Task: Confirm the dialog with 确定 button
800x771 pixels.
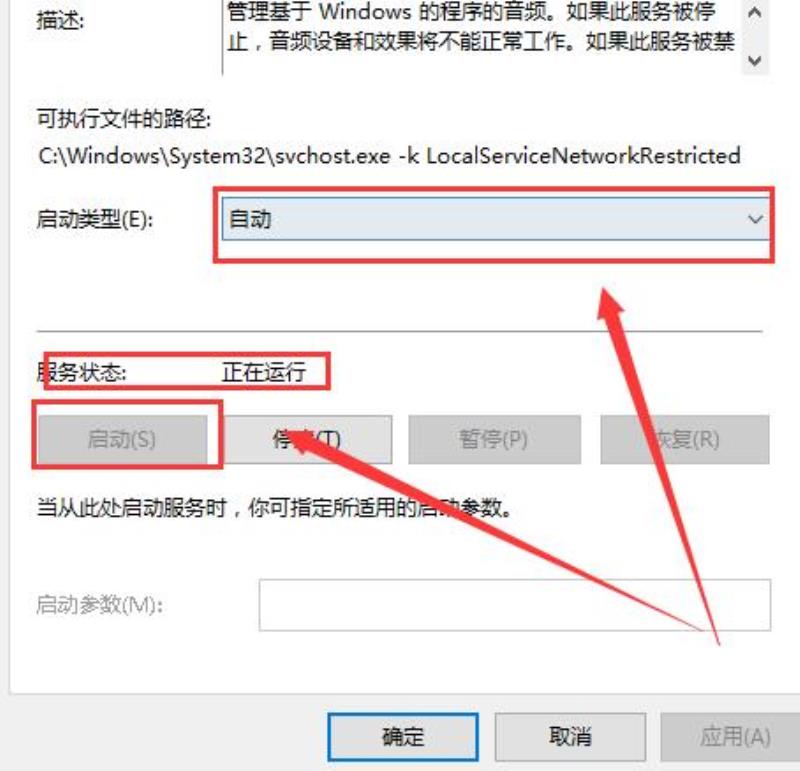Action: [x=403, y=737]
